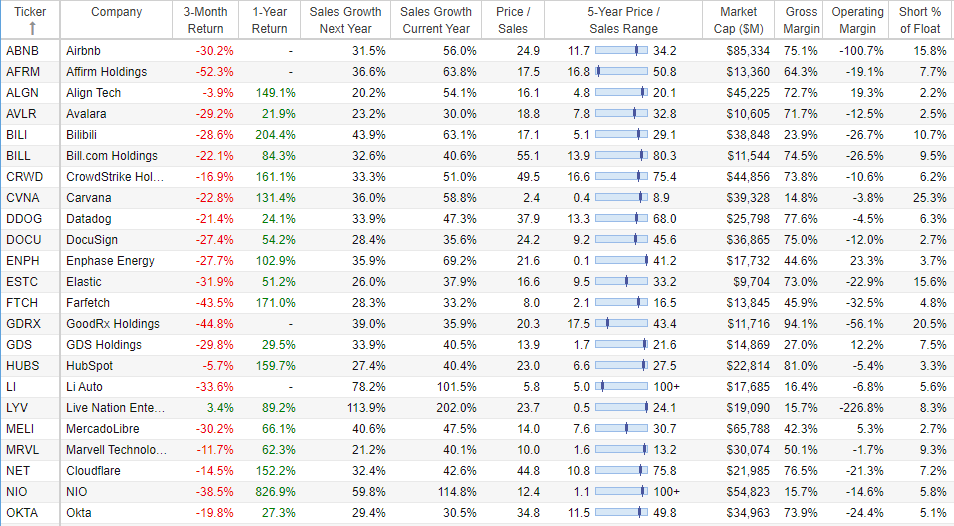954x526 pixels.
Task: Select the MELI ticker cell
Action: click(x=20, y=429)
